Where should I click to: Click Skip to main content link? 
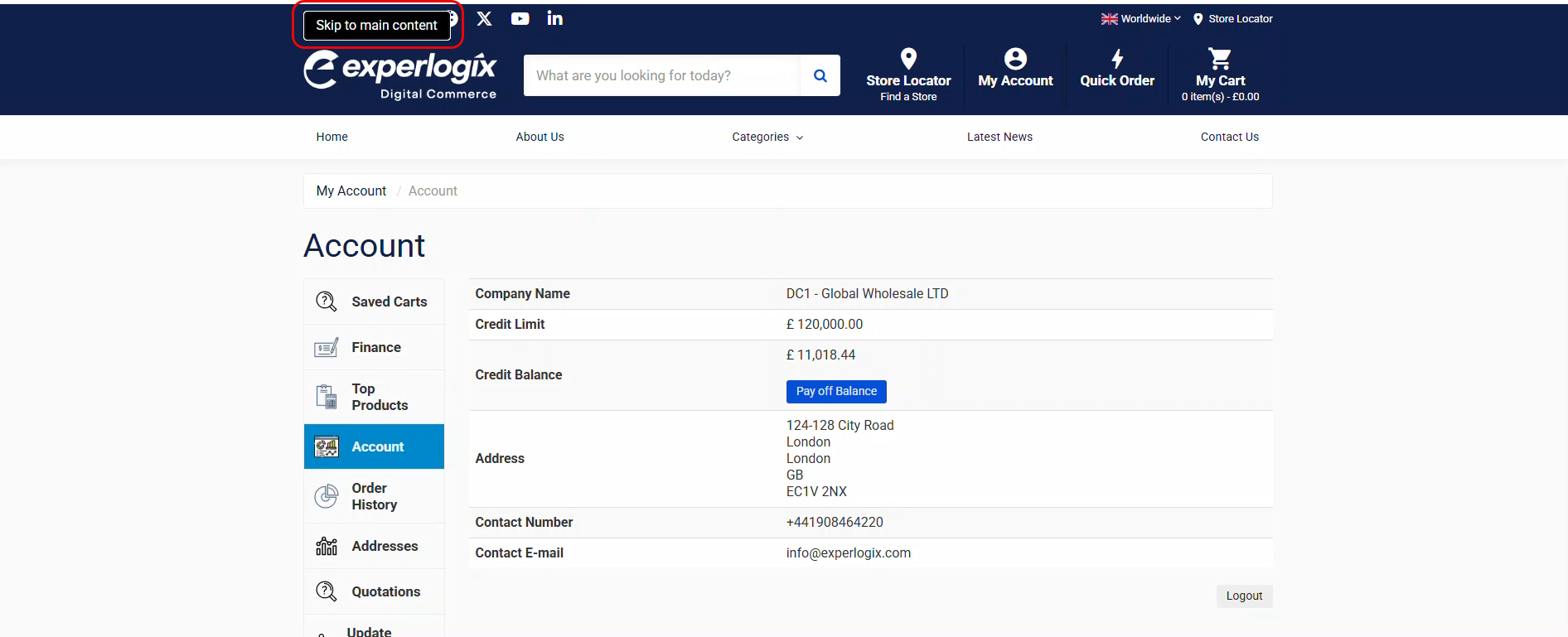(376, 25)
